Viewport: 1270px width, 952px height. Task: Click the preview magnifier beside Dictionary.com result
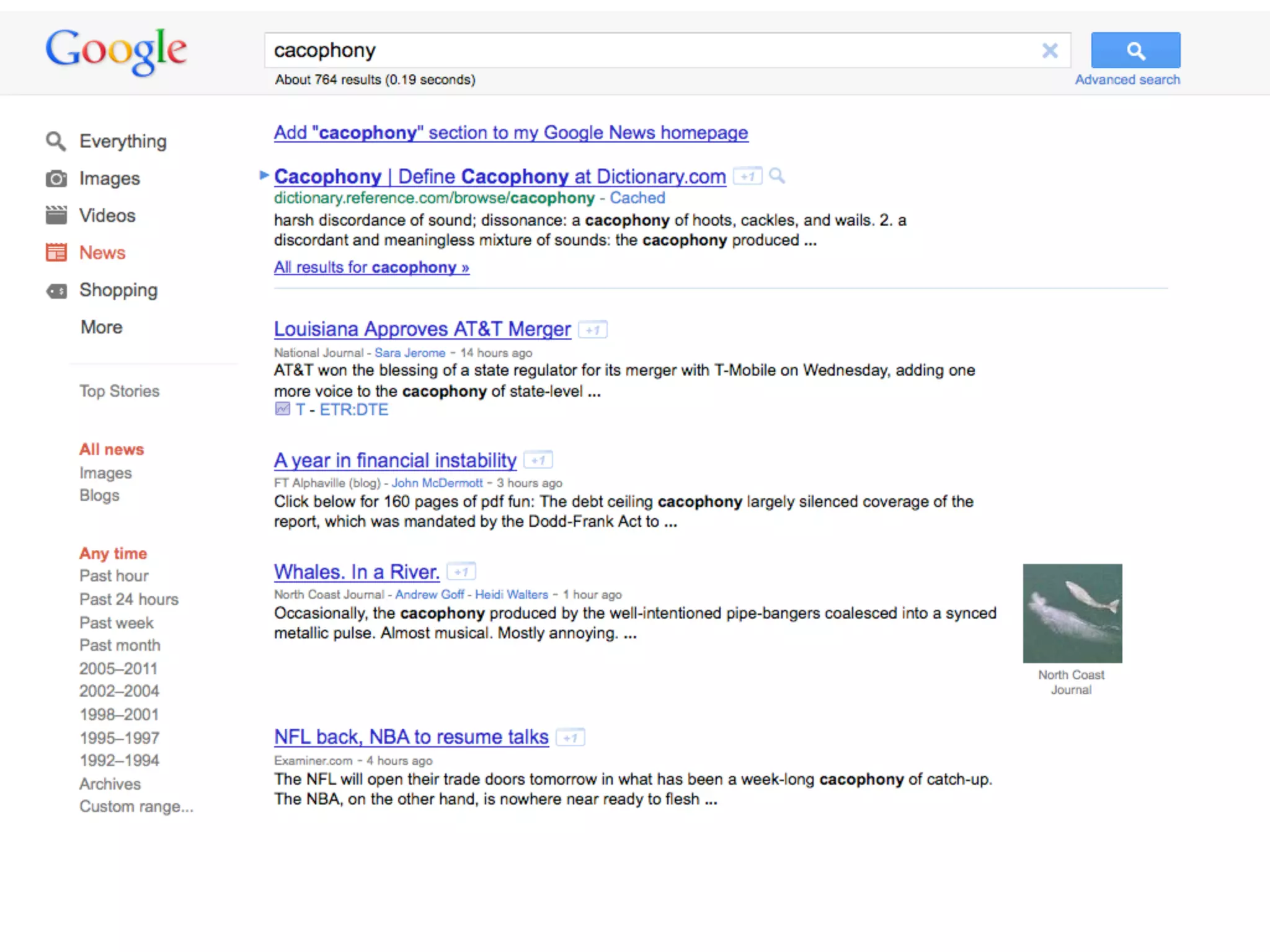(x=776, y=176)
